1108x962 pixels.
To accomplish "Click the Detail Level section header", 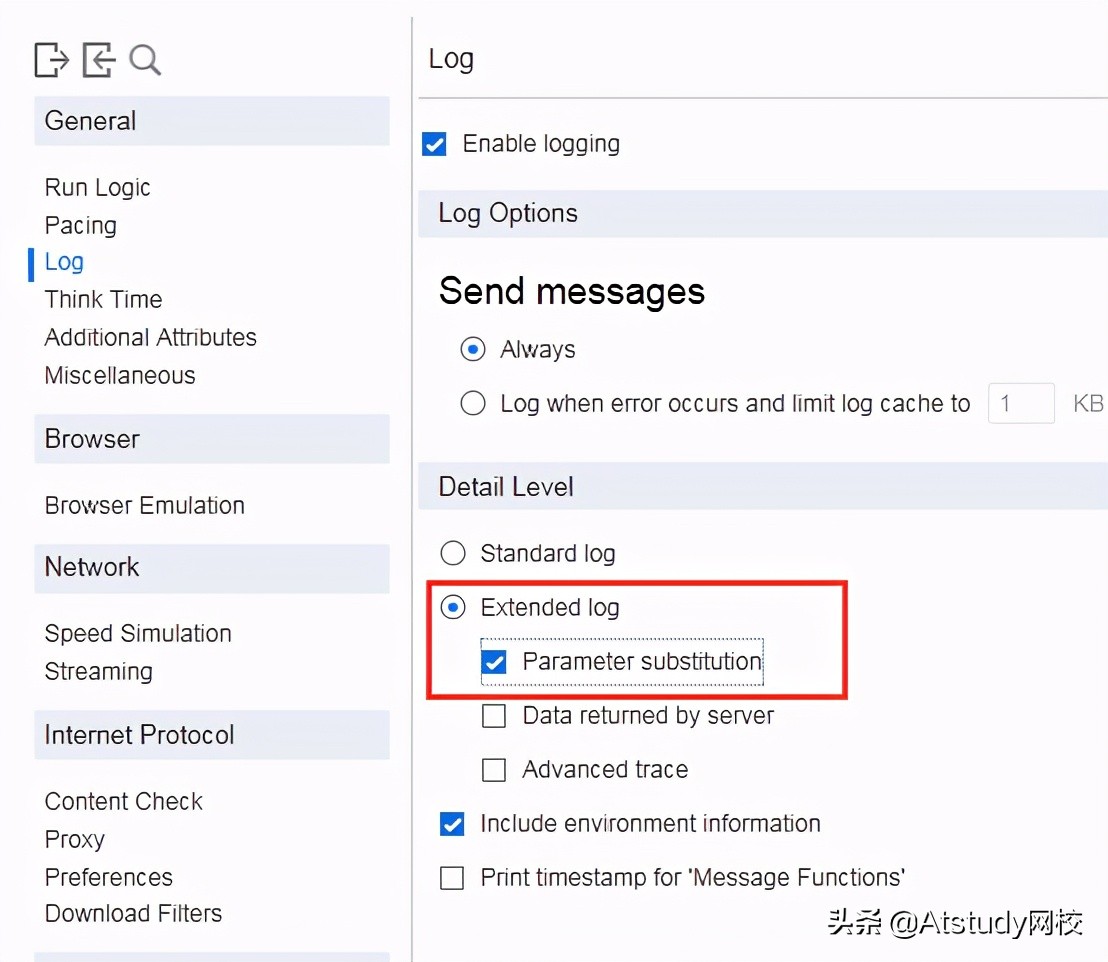I will point(763,487).
